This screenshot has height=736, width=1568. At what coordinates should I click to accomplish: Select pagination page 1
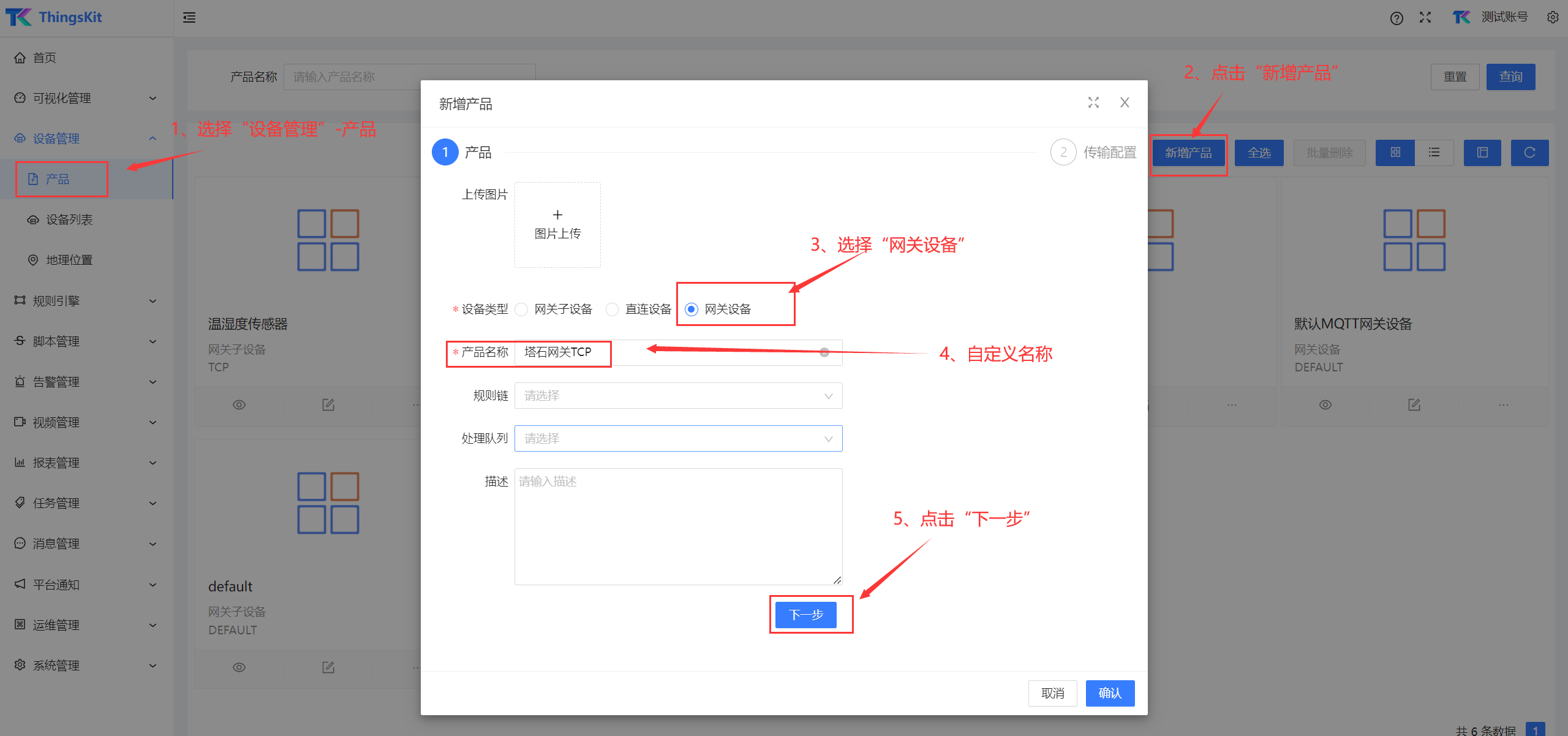tap(1536, 729)
